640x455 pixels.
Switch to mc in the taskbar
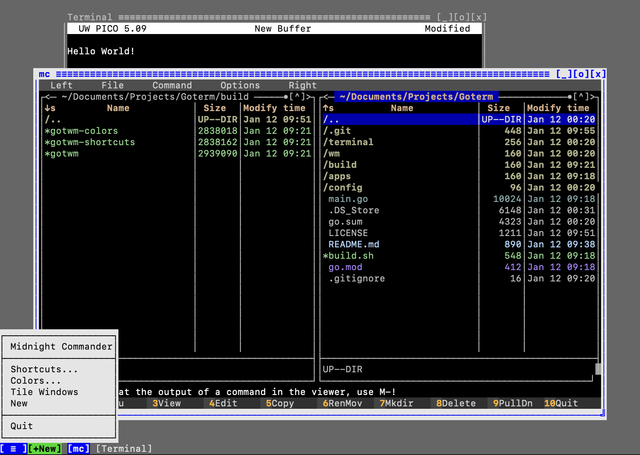(x=78, y=449)
